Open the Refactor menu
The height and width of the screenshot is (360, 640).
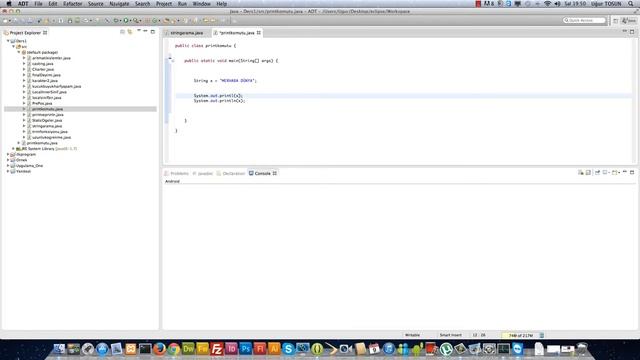(73, 4)
